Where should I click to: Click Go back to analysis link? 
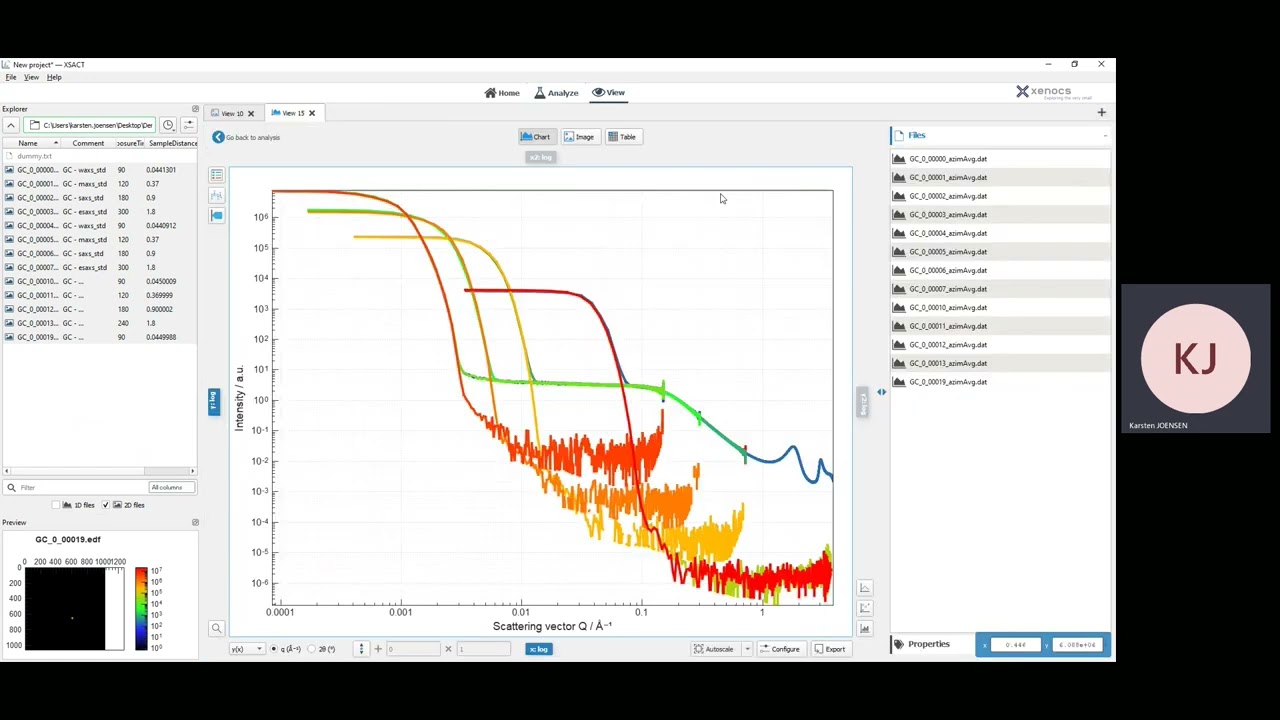click(x=253, y=137)
